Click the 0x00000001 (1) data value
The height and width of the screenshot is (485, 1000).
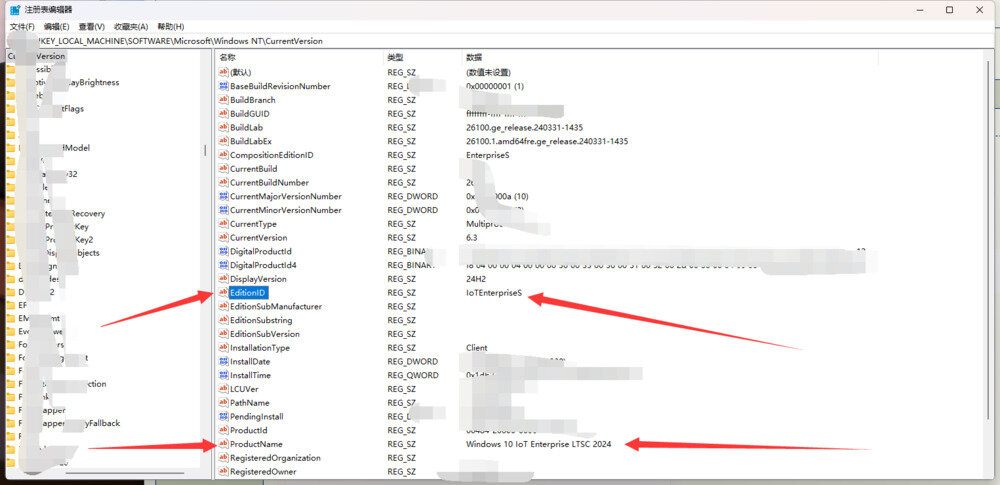[495, 86]
